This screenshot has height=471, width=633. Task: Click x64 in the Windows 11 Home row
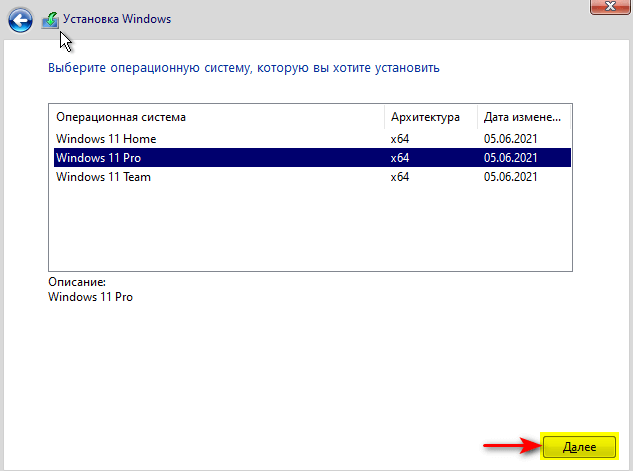click(x=400, y=139)
